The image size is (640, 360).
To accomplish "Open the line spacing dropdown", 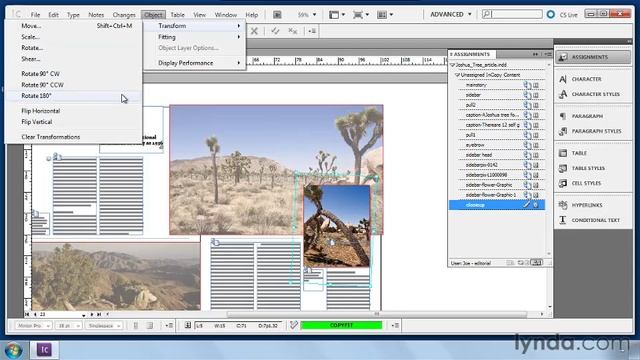I will tap(104, 326).
